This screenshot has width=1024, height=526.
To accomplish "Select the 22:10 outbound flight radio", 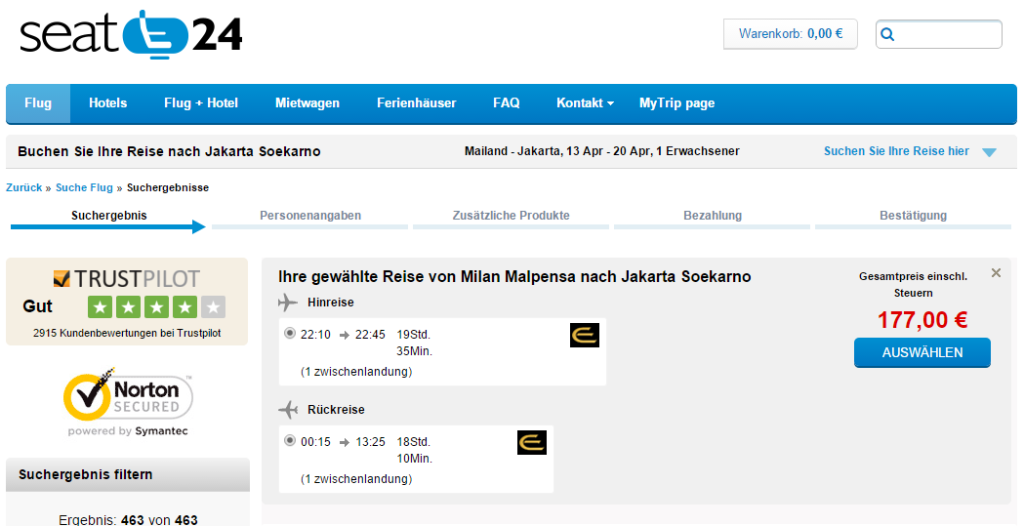I will coord(290,334).
